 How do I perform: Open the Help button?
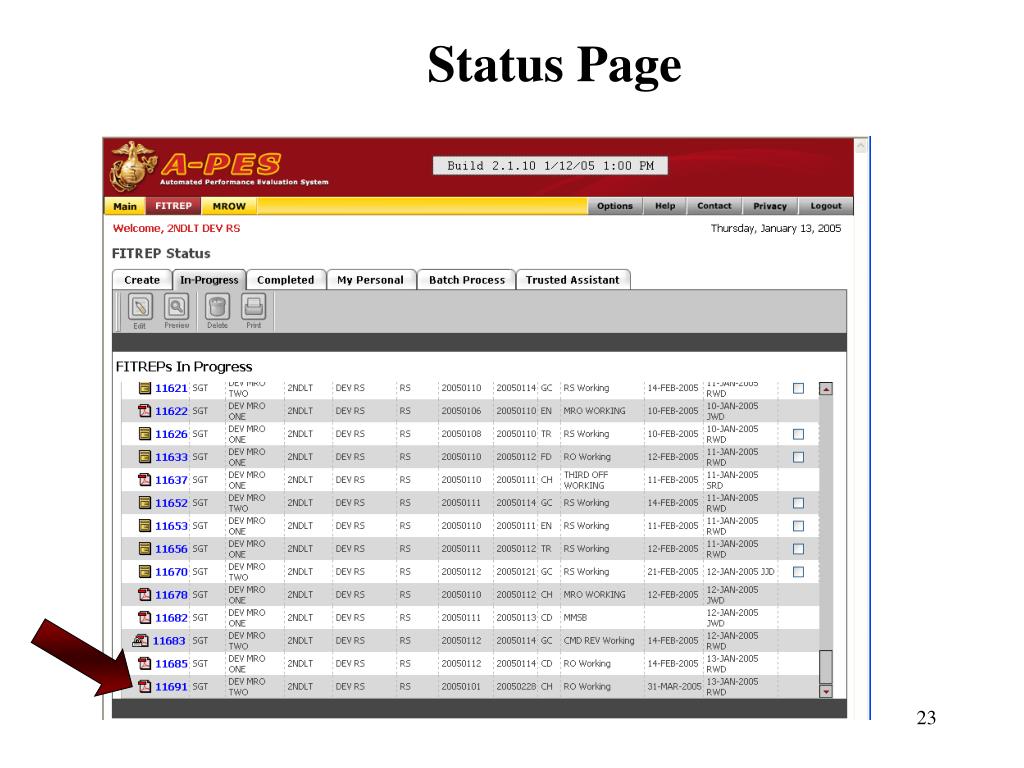pos(665,206)
